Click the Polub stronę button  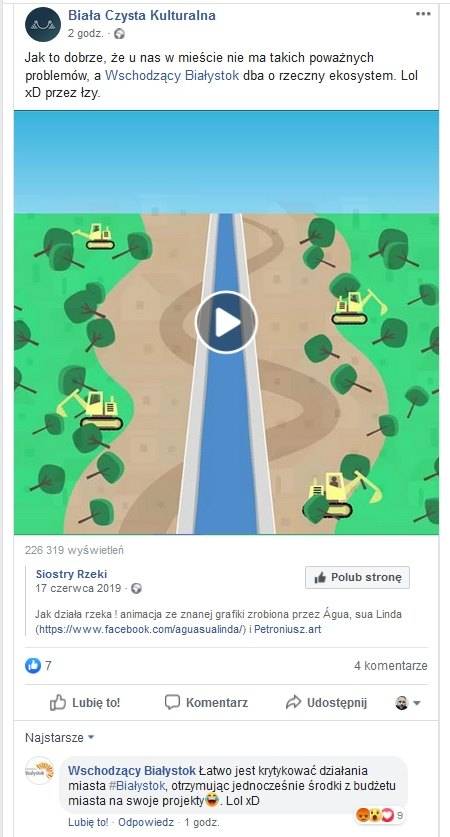point(357,578)
